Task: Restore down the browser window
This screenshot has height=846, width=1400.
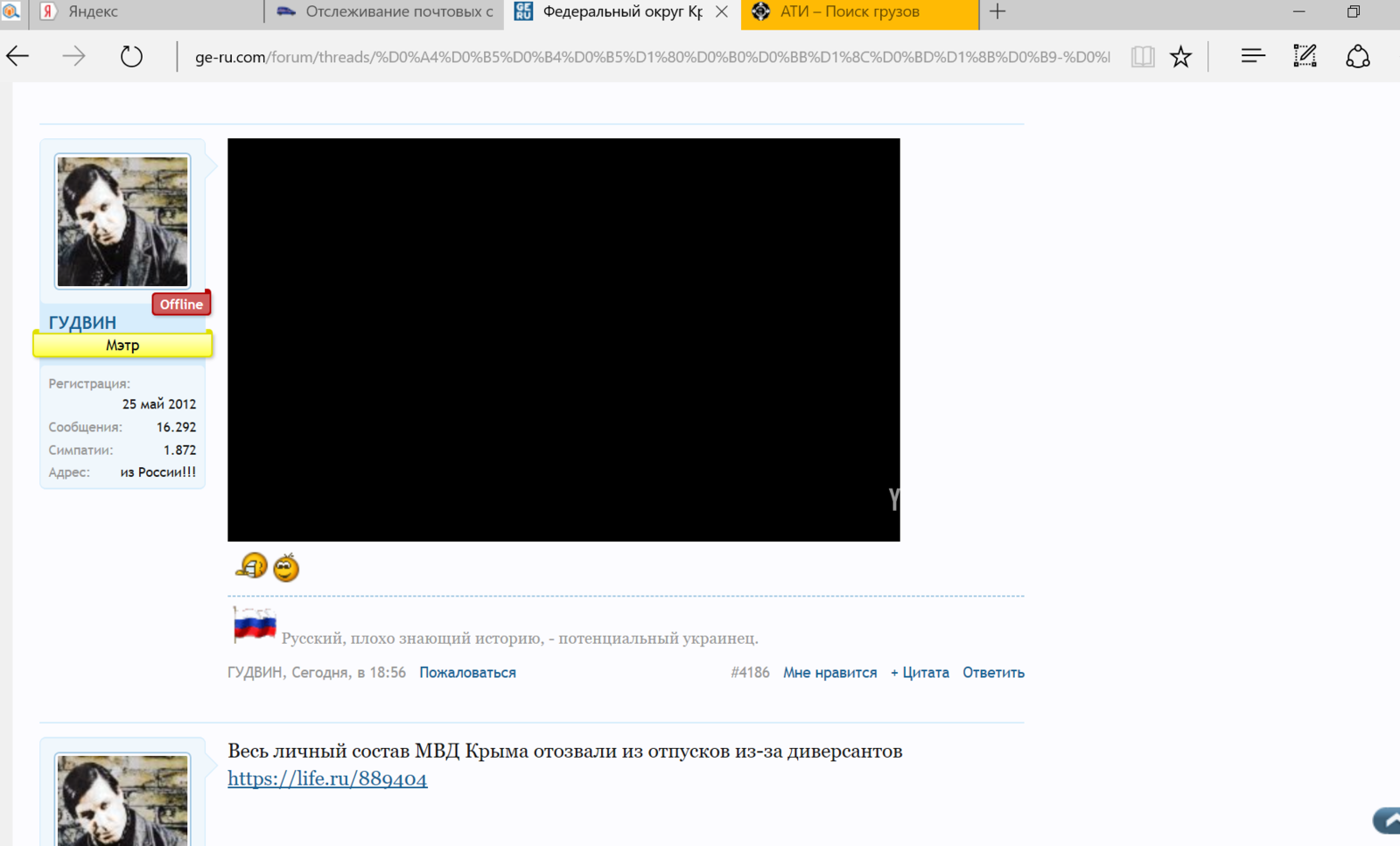Action: (1354, 11)
